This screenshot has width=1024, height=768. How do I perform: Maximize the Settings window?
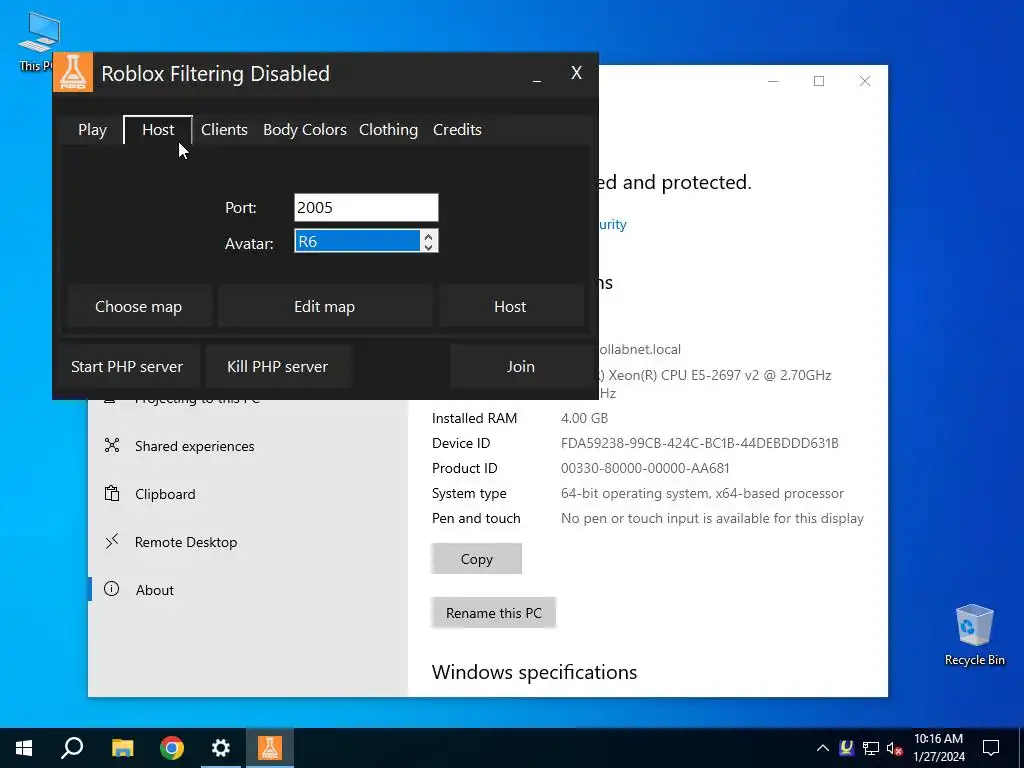click(x=819, y=81)
